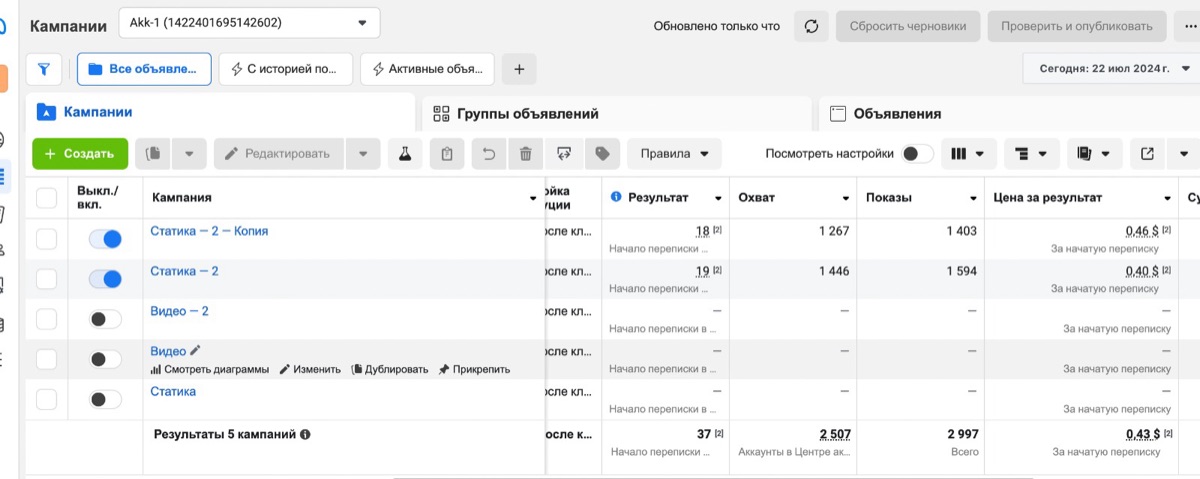Click the export external link icon

(1148, 154)
